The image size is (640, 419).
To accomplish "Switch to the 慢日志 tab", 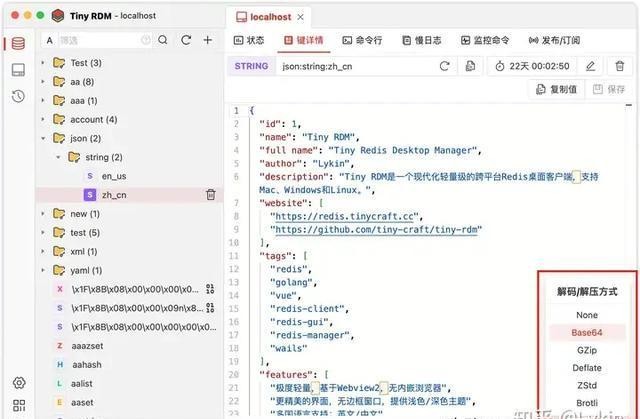I will [422, 40].
